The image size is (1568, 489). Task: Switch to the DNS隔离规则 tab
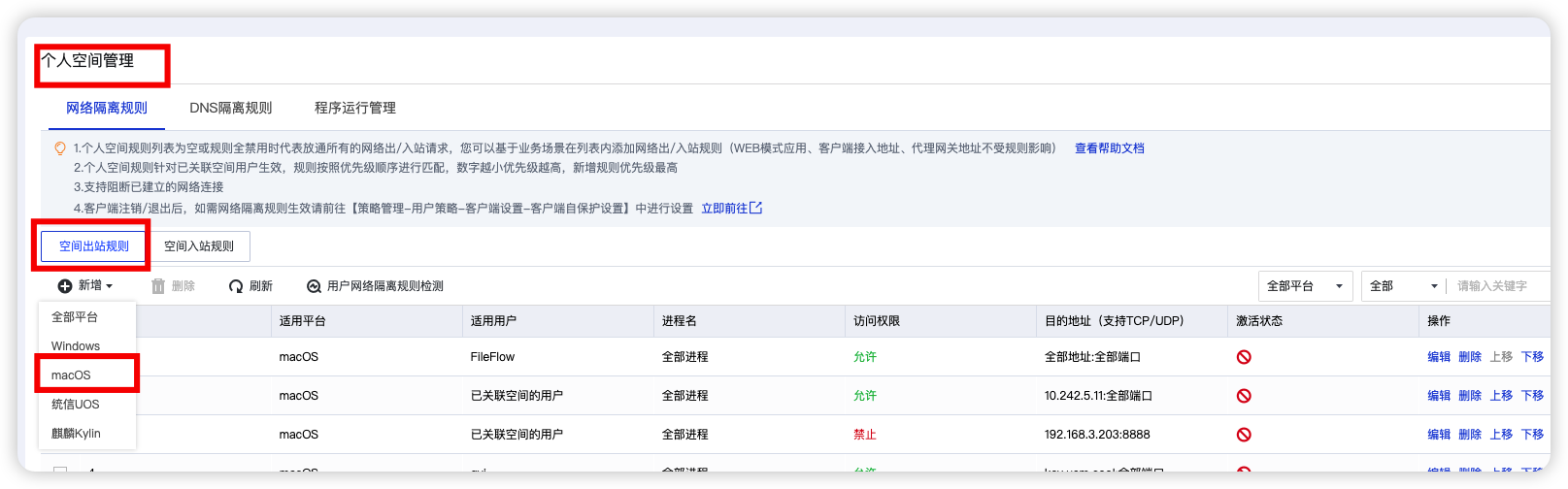230,108
